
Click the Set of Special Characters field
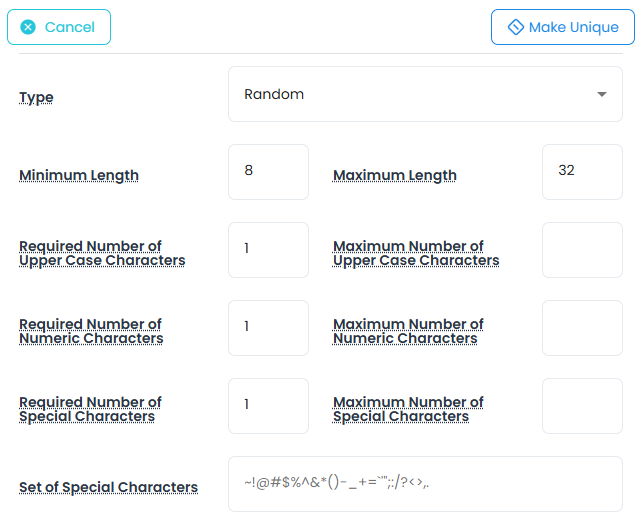[x=425, y=484]
